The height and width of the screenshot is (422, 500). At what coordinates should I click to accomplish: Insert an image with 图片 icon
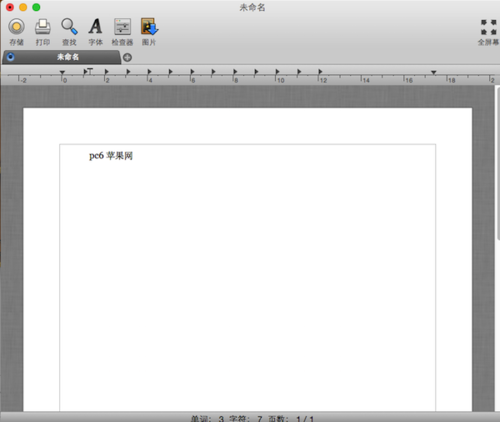149,27
